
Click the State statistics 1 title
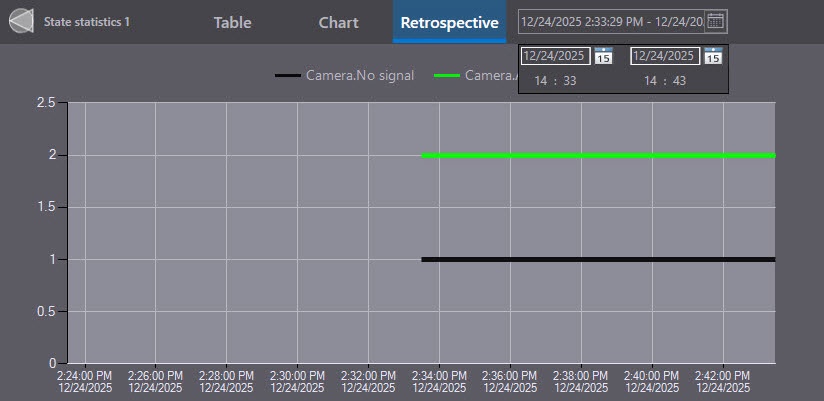87,21
